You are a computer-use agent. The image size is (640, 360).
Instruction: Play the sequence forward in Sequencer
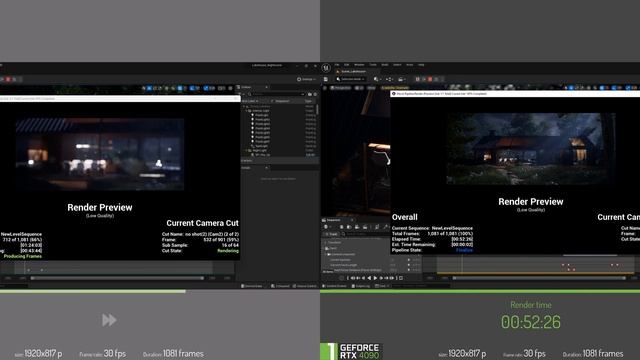(375, 278)
